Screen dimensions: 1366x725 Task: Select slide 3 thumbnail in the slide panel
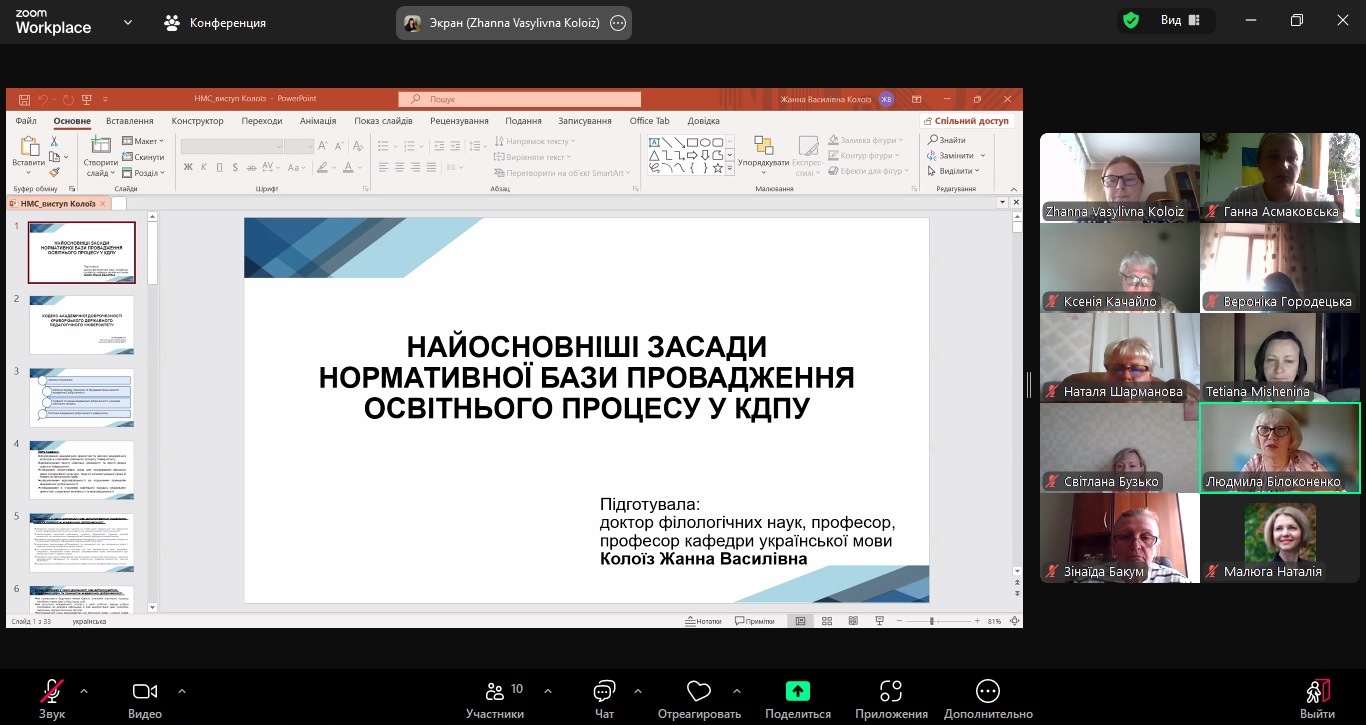pyautogui.click(x=81, y=397)
